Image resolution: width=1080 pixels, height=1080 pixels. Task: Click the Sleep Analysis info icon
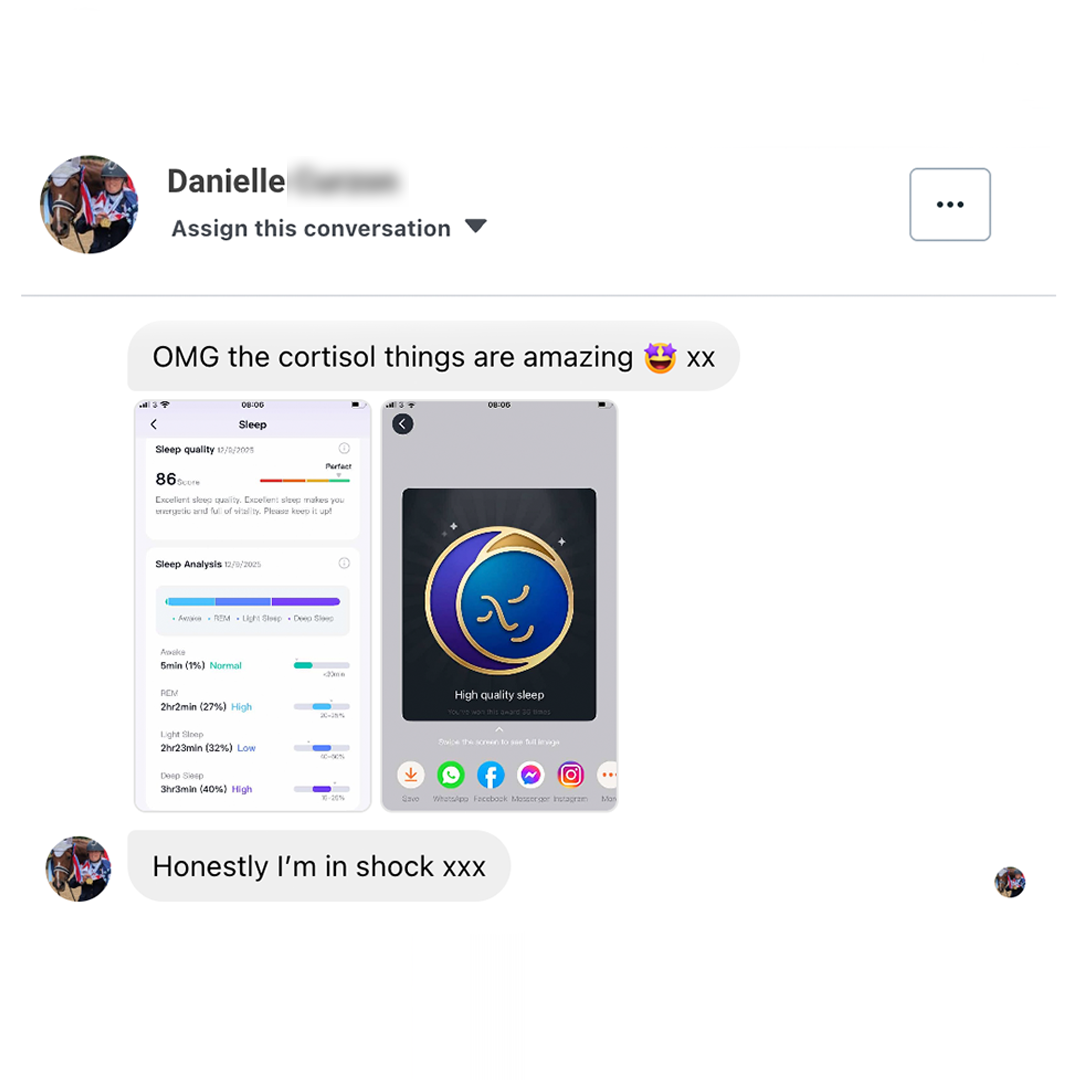pyautogui.click(x=344, y=563)
